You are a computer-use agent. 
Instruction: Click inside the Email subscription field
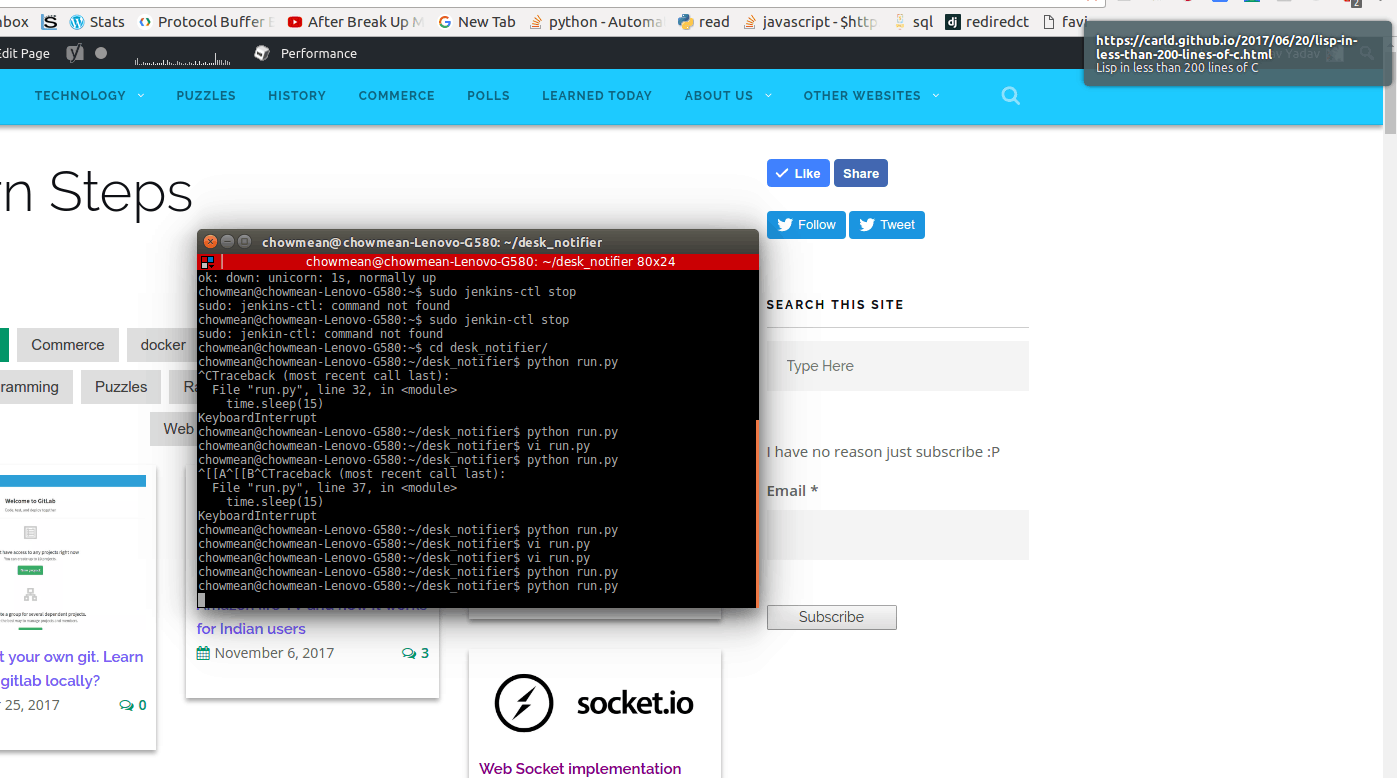coord(896,534)
